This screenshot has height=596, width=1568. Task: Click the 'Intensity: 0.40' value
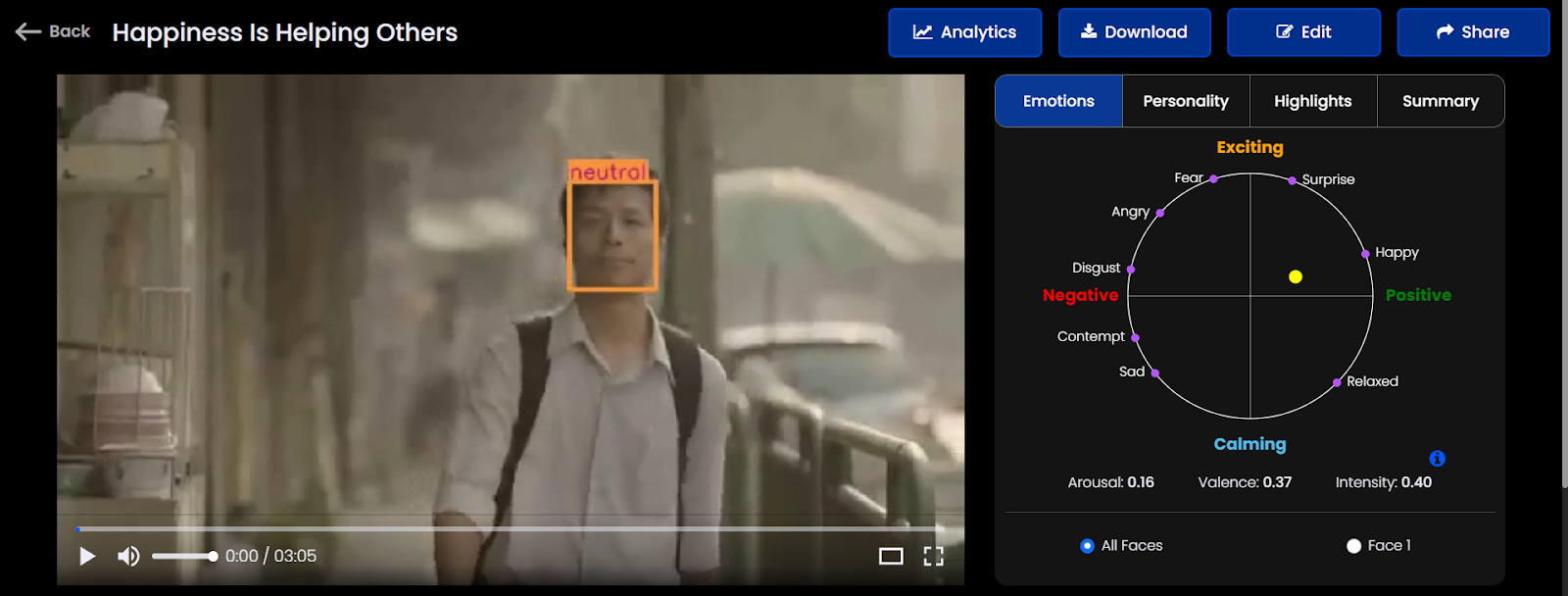[1383, 482]
